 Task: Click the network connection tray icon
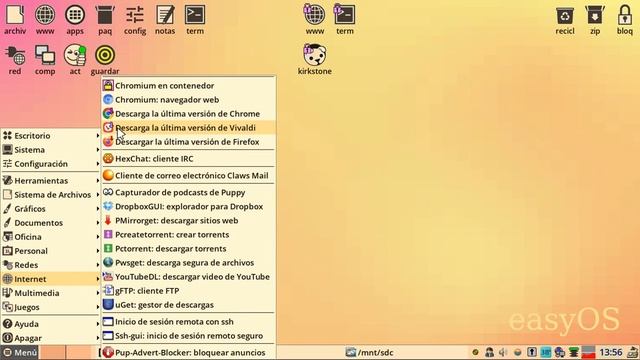(560, 352)
